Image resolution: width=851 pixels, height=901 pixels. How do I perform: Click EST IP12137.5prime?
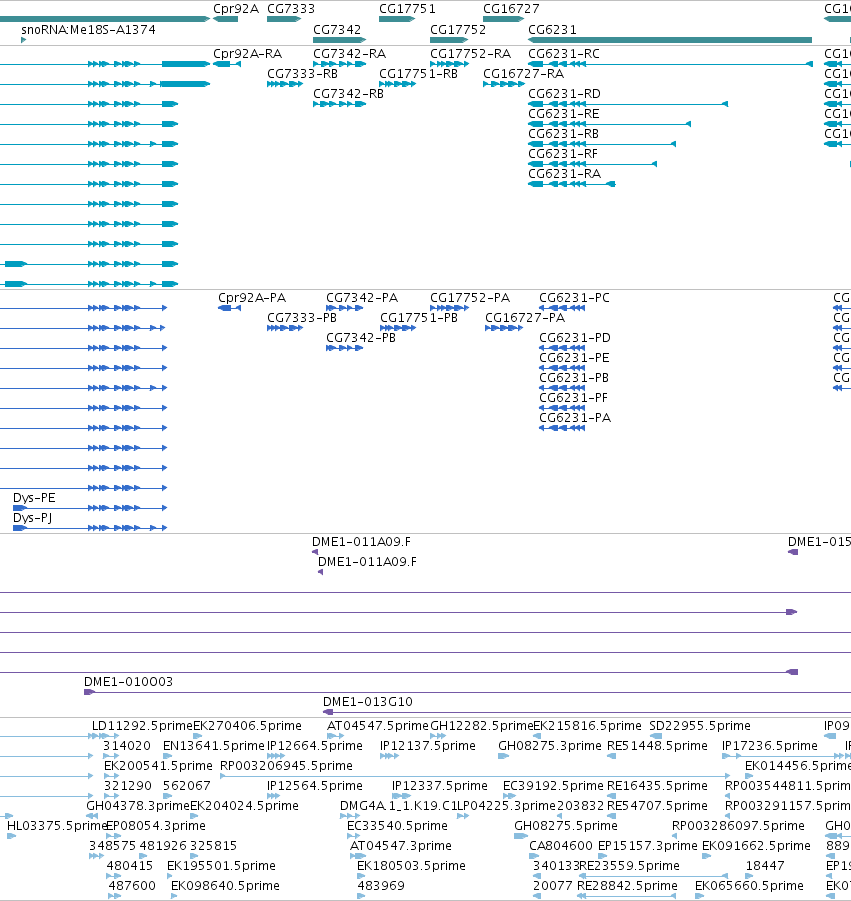[428, 746]
